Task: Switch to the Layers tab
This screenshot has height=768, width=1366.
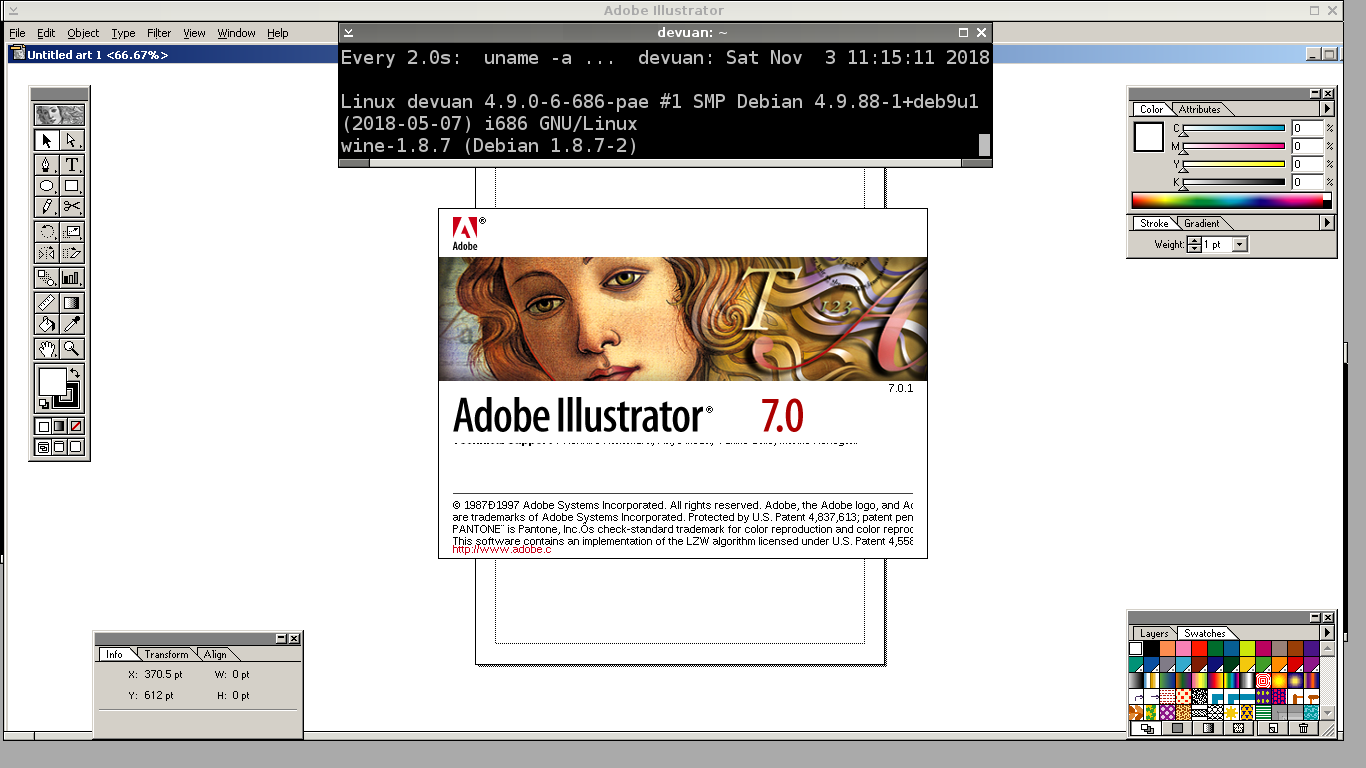Action: pos(1154,633)
